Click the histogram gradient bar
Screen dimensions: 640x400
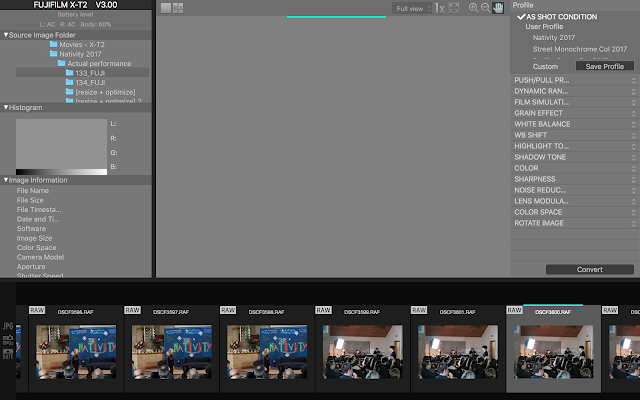point(61,172)
